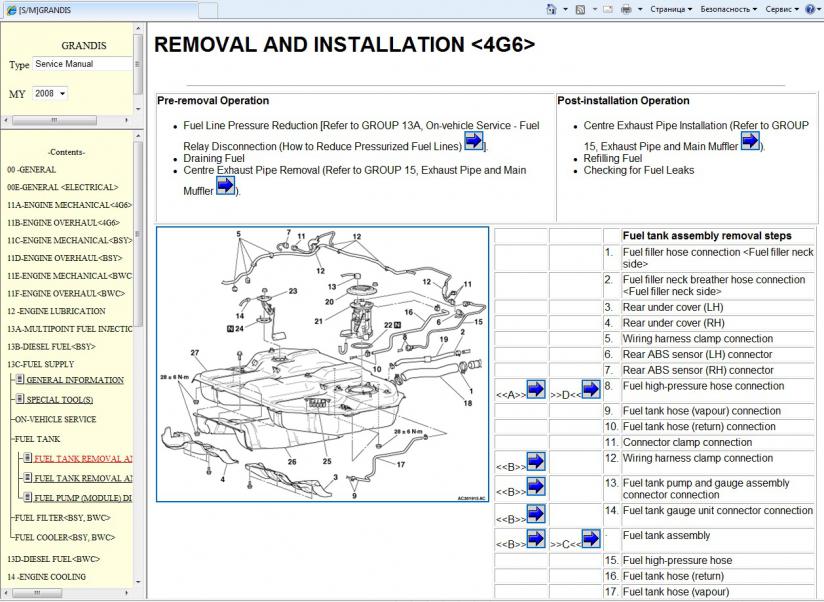Screen dimensions: 824x602
Task: Open the Print button dropdown arrow
Action: 640,9
